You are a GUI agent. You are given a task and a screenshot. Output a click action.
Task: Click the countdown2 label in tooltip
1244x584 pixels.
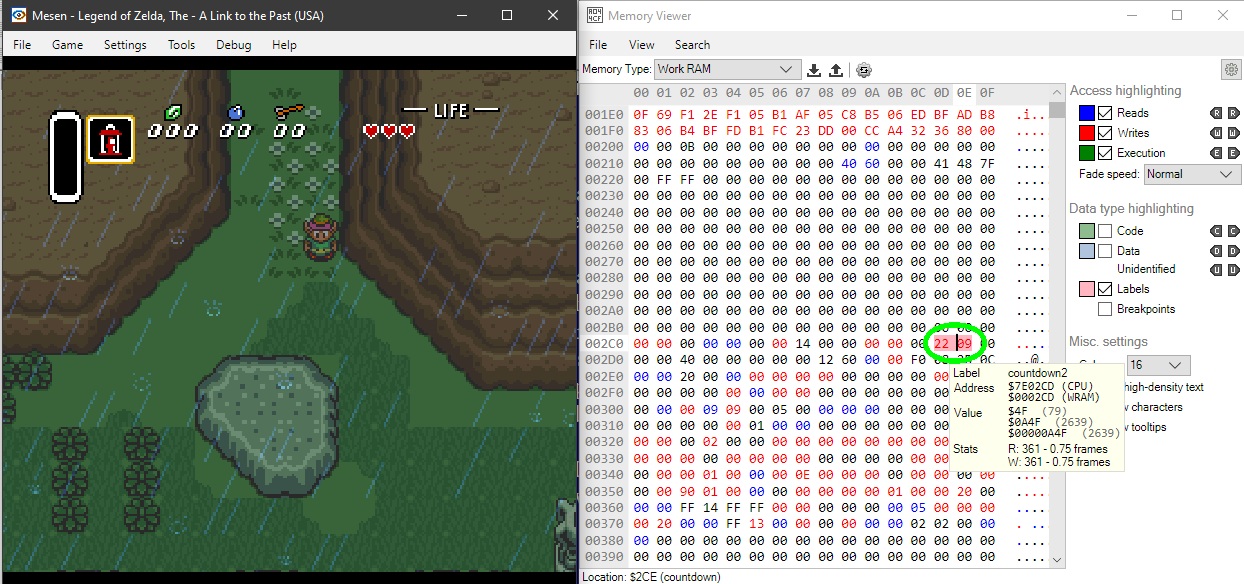(1040, 373)
